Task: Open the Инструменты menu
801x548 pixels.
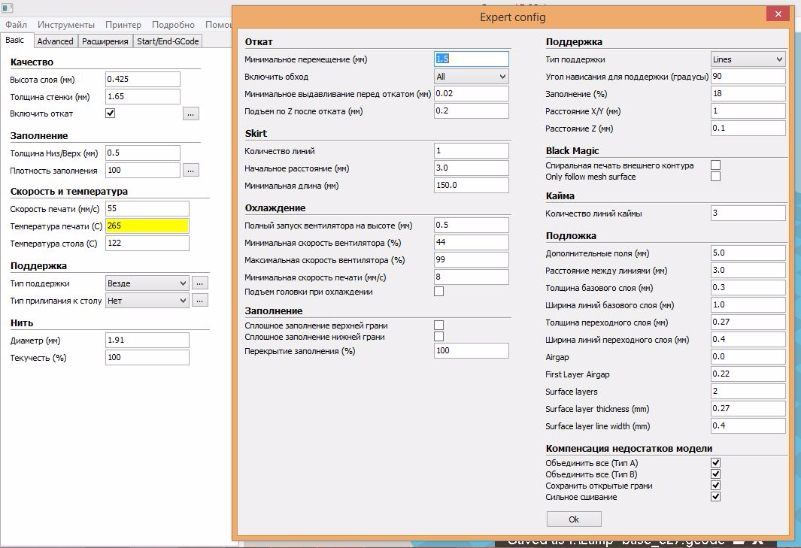Action: (x=66, y=24)
